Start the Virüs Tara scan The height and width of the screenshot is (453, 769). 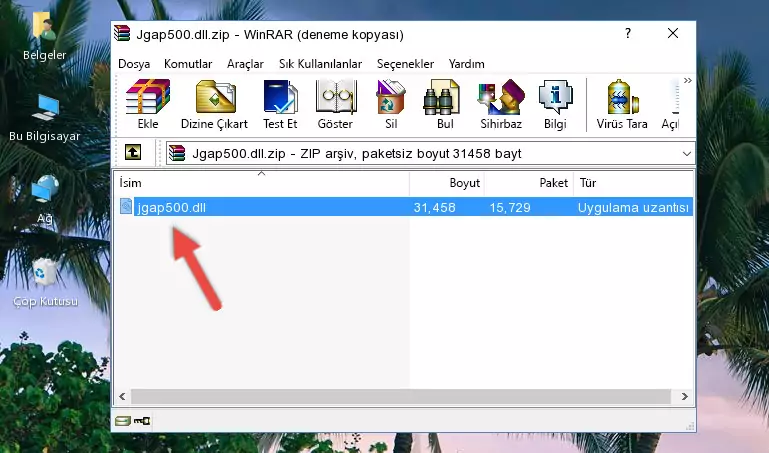622,104
